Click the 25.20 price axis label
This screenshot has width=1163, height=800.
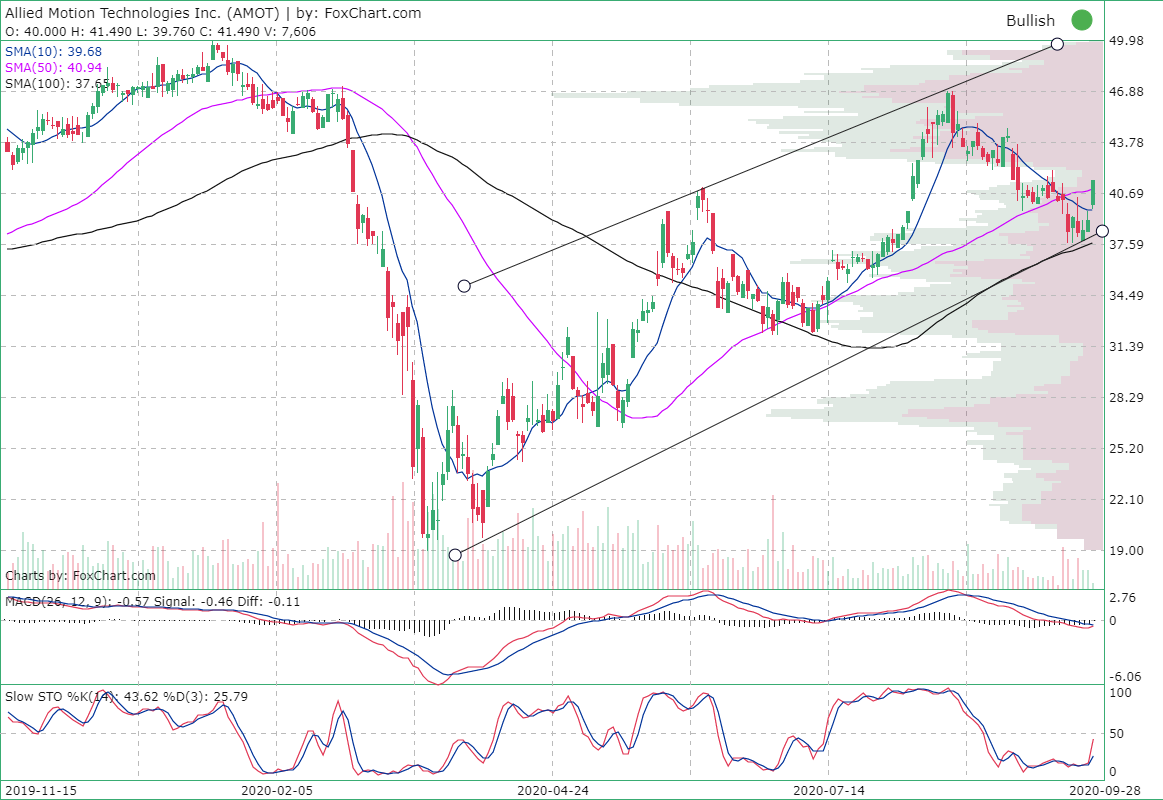[x=1125, y=449]
